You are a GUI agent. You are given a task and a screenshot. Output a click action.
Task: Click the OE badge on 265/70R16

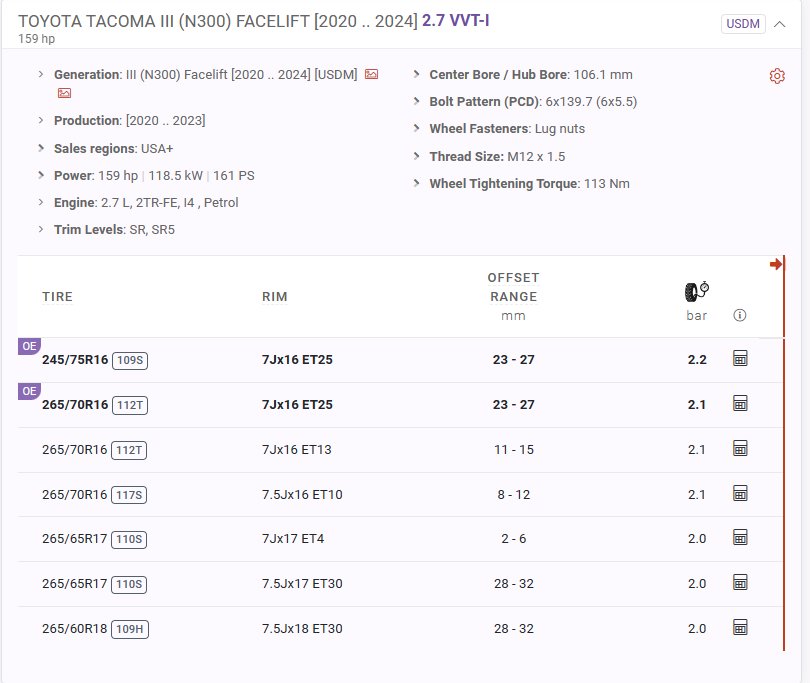(x=29, y=391)
